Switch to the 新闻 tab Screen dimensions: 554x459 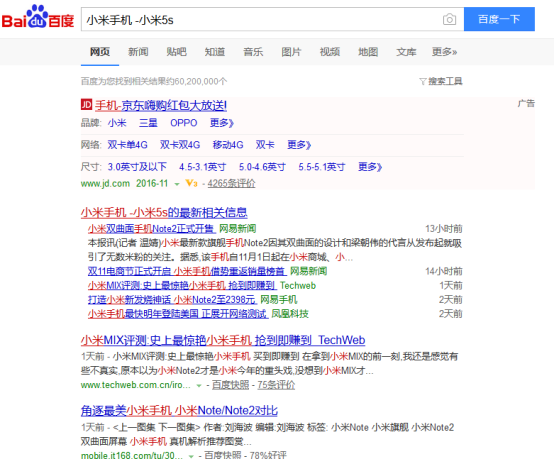point(138,52)
